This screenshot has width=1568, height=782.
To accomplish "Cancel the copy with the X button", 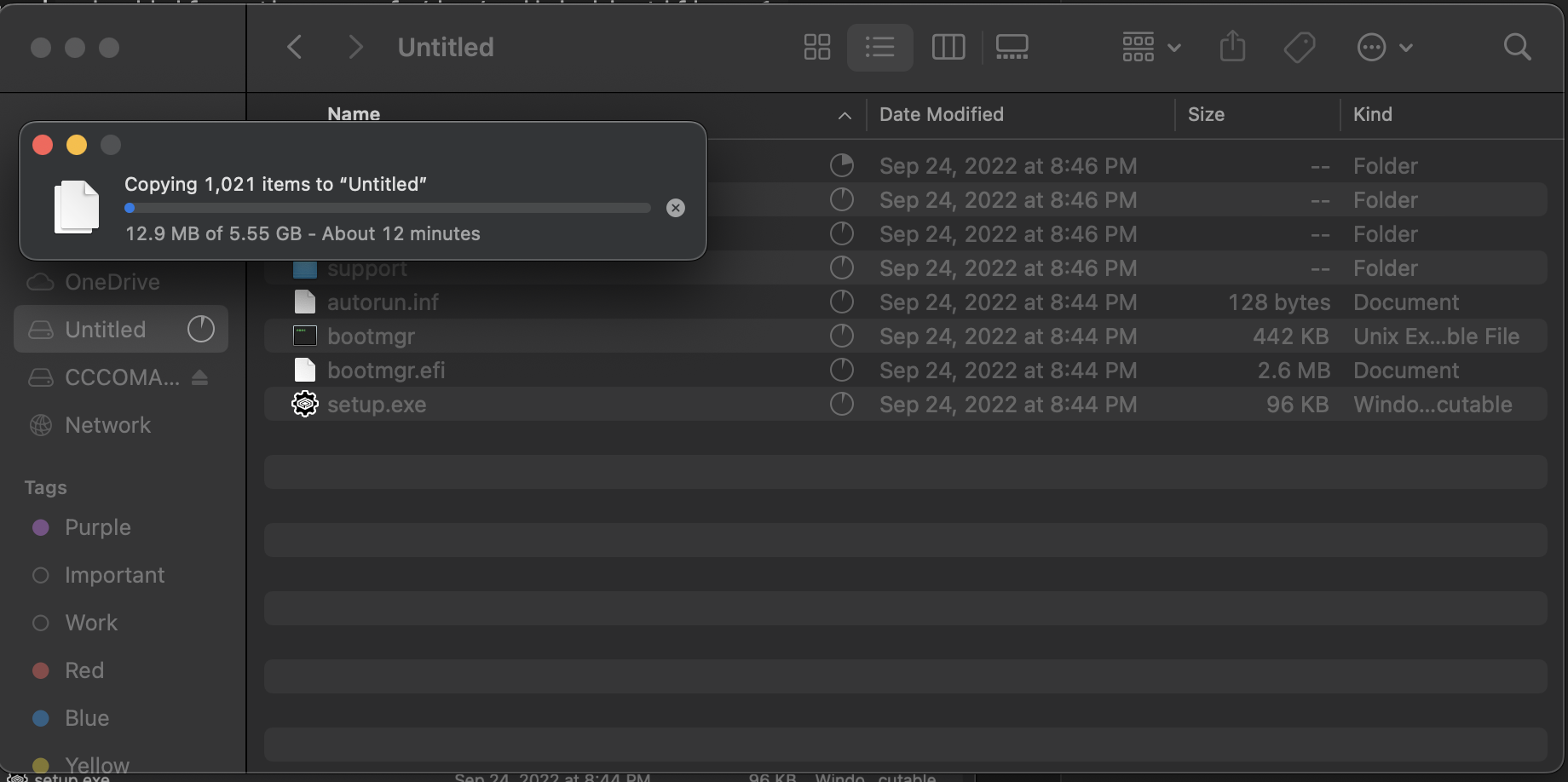I will pyautogui.click(x=676, y=208).
